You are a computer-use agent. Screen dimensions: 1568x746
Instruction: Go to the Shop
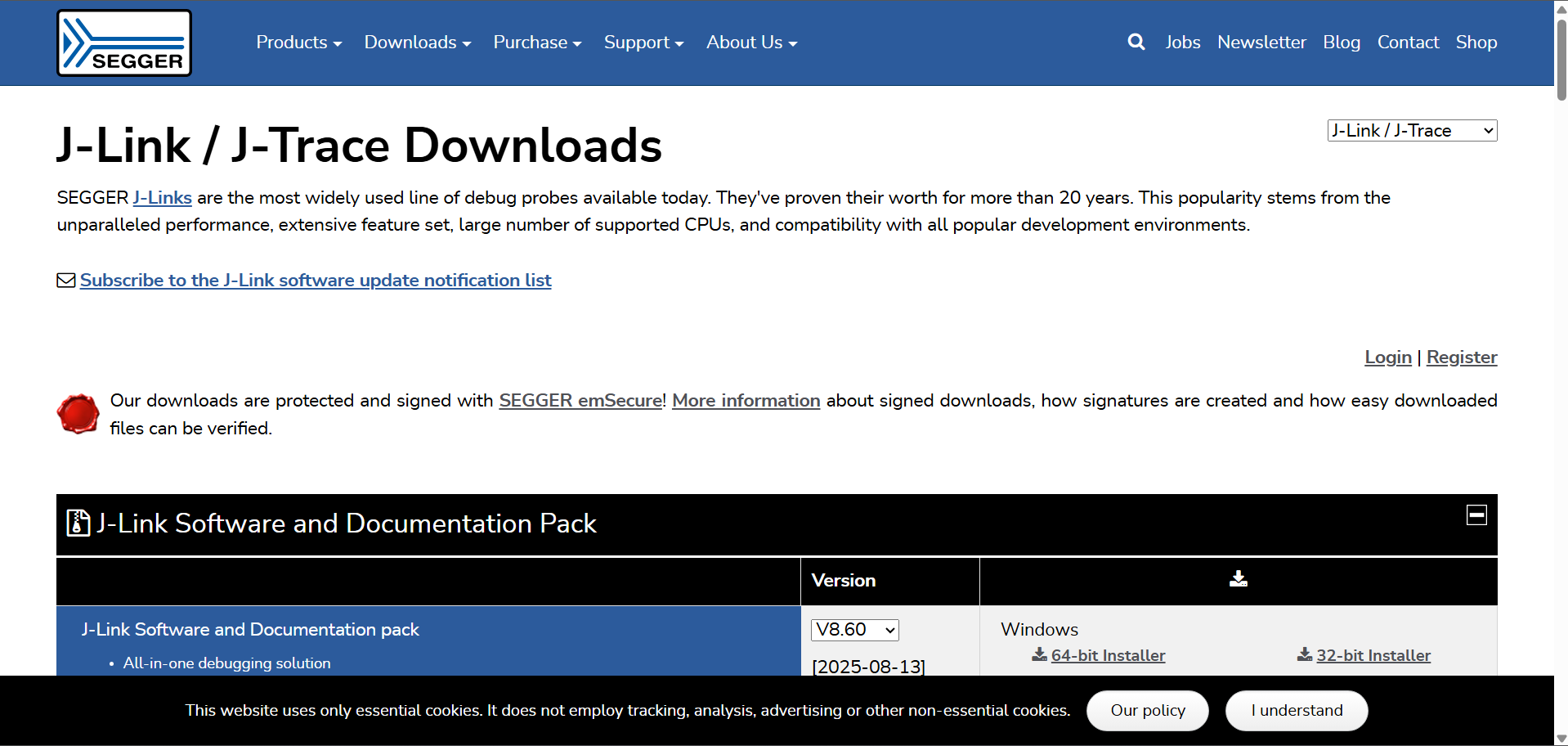coord(1476,43)
